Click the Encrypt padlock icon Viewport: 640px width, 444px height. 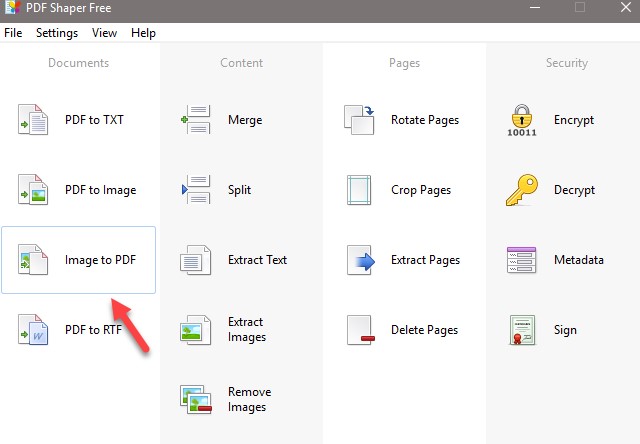[x=522, y=120]
